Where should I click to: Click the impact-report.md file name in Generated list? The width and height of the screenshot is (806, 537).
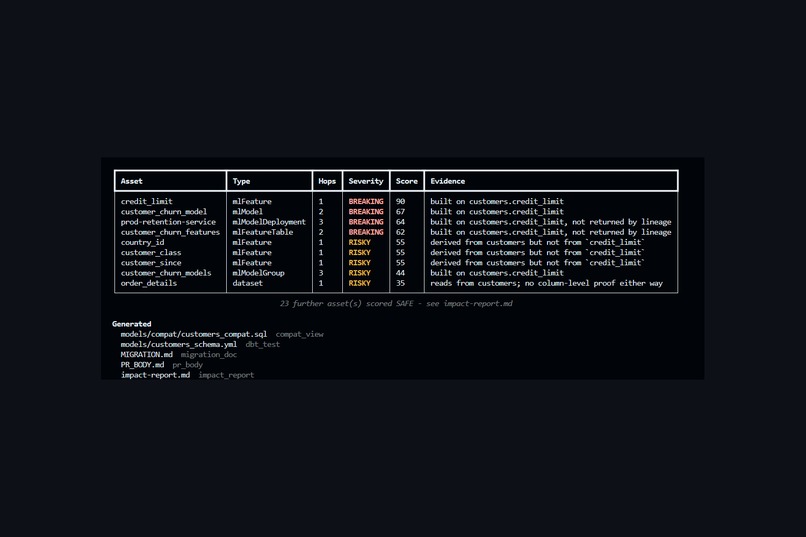(155, 375)
